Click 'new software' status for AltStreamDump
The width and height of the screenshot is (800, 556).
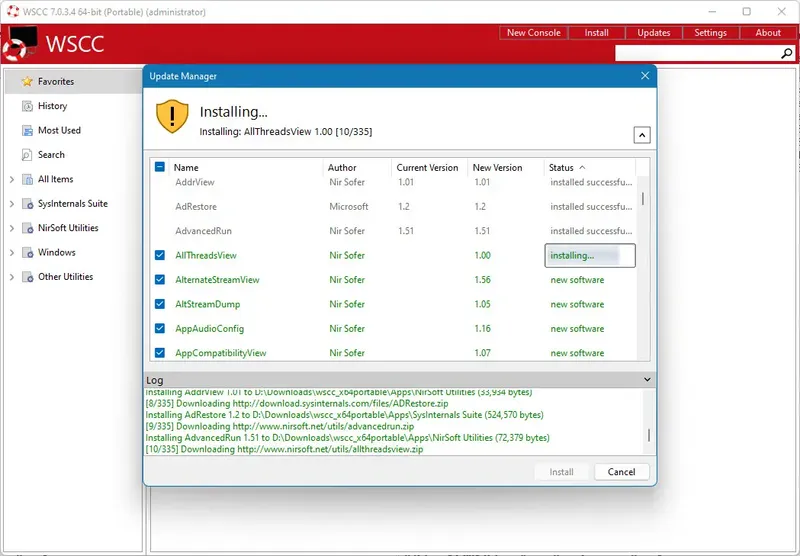577,304
